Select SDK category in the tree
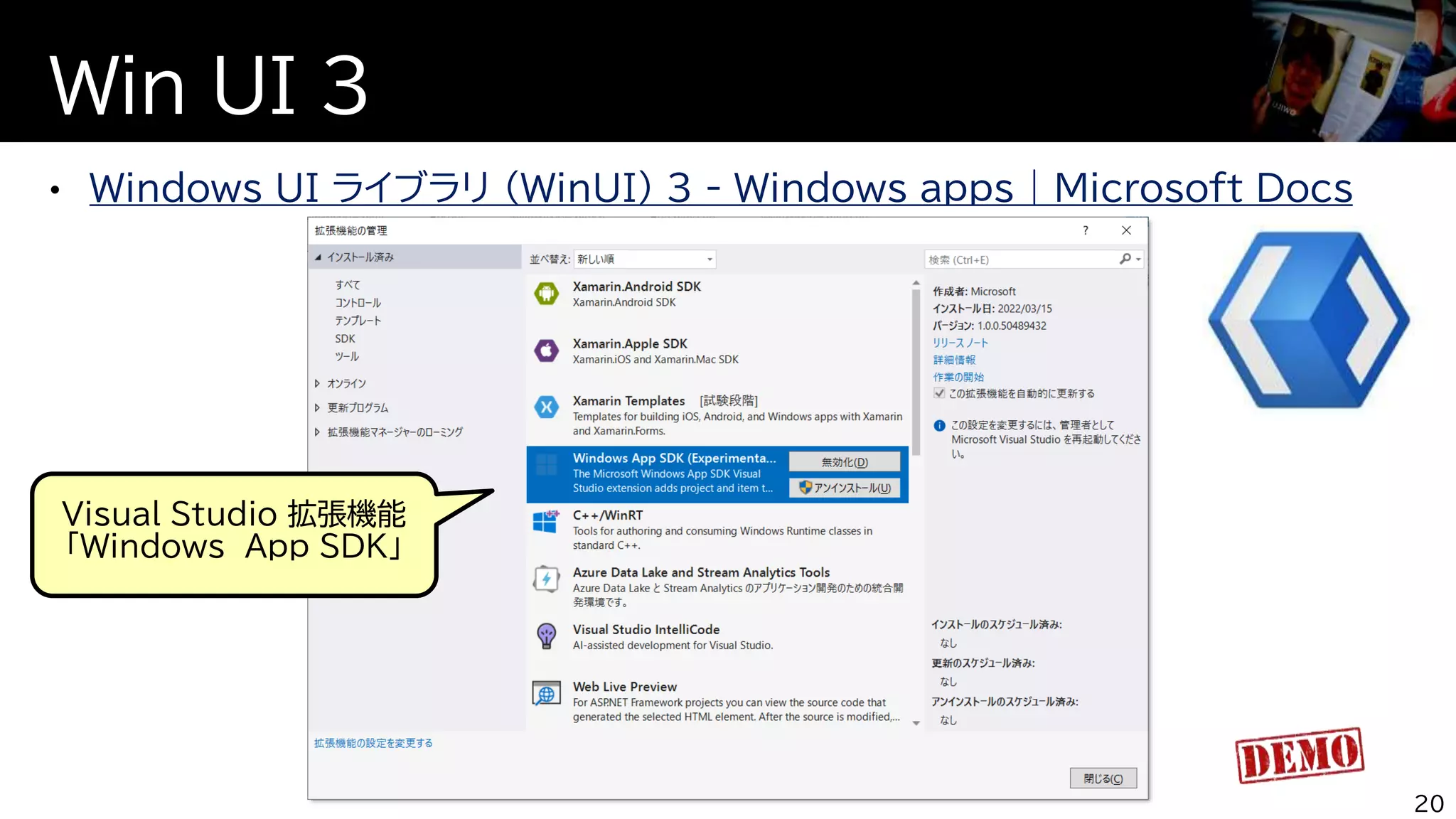This screenshot has height=819, width=1456. 345,338
